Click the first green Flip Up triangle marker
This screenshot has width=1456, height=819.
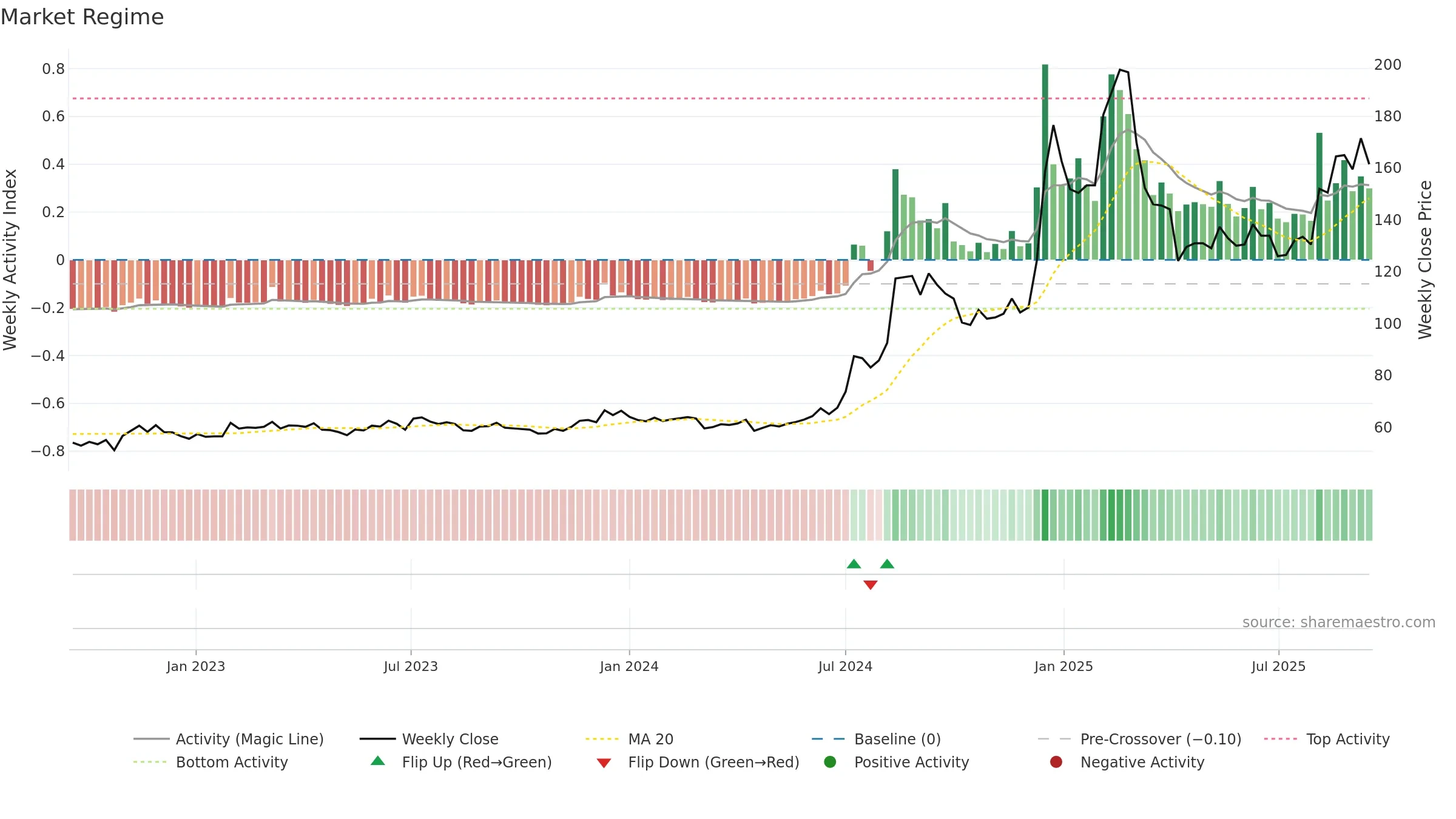pyautogui.click(x=854, y=564)
